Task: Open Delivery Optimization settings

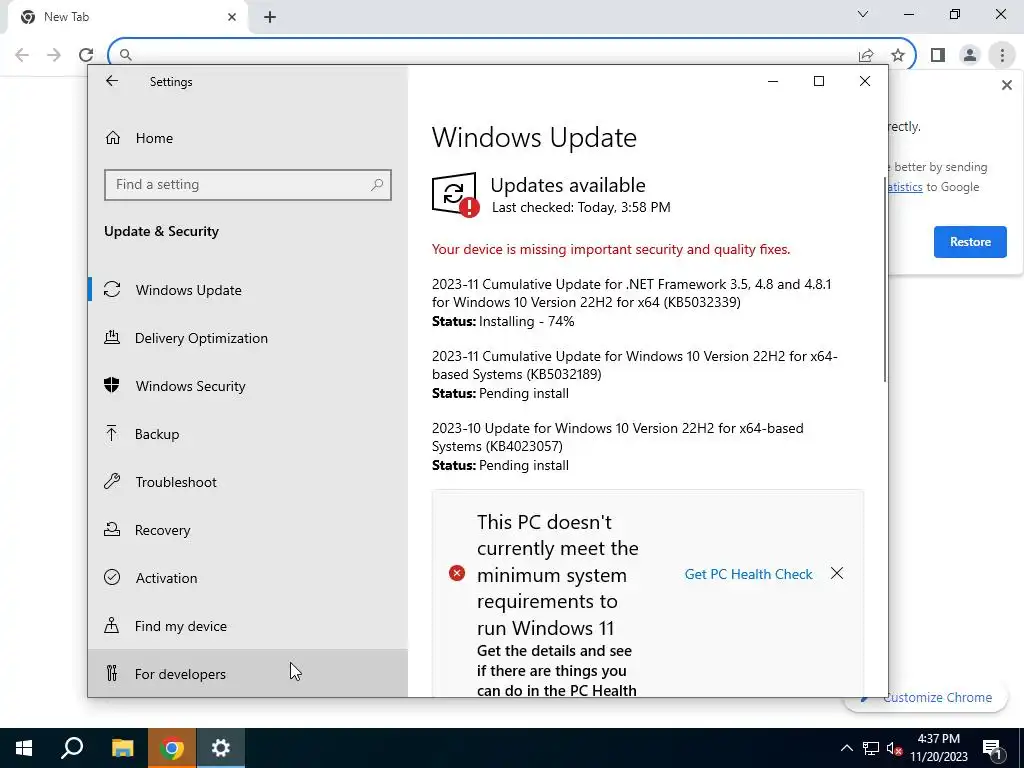Action: (x=248, y=338)
